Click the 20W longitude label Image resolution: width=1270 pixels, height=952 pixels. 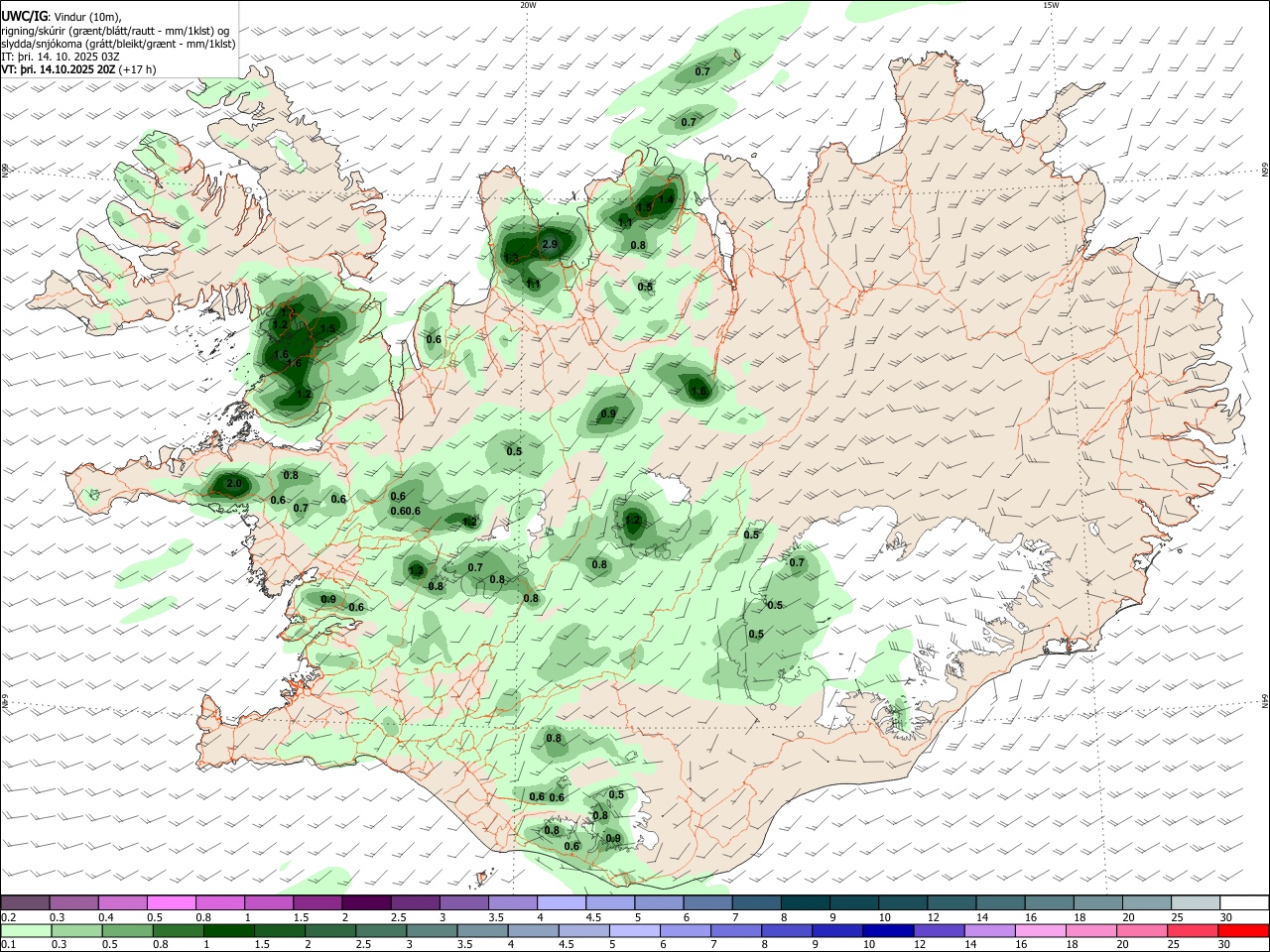[x=529, y=5]
